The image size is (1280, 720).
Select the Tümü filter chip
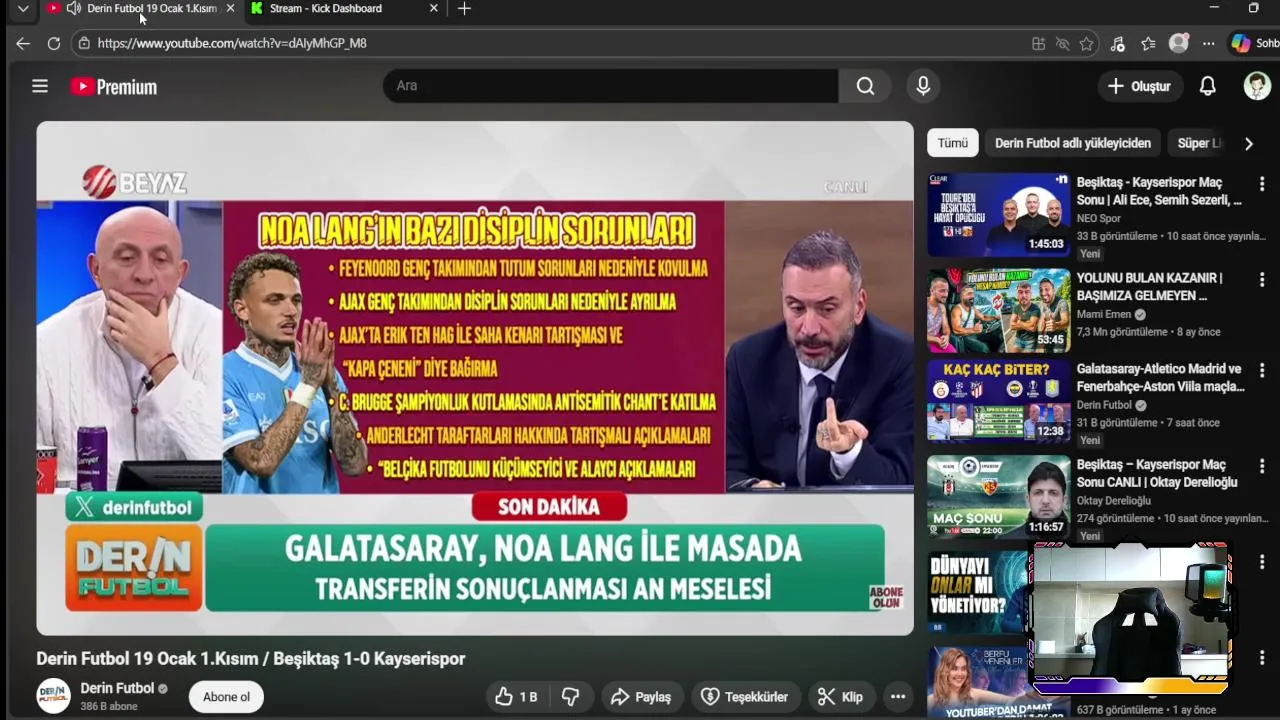(x=952, y=143)
